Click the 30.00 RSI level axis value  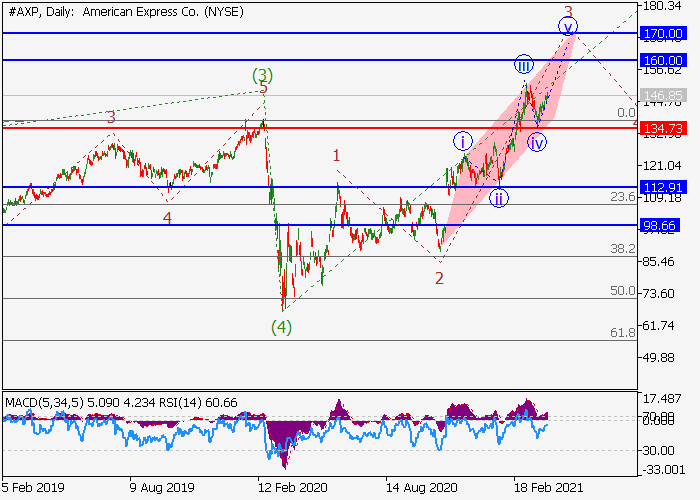pos(658,450)
